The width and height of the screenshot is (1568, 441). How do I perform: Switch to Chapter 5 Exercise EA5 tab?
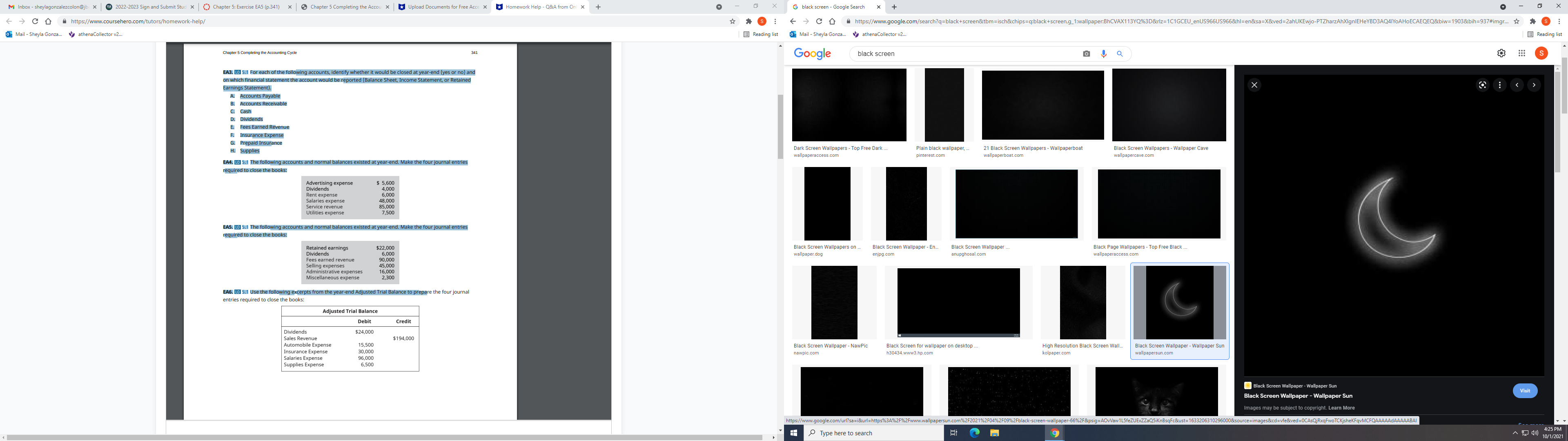[x=246, y=7]
